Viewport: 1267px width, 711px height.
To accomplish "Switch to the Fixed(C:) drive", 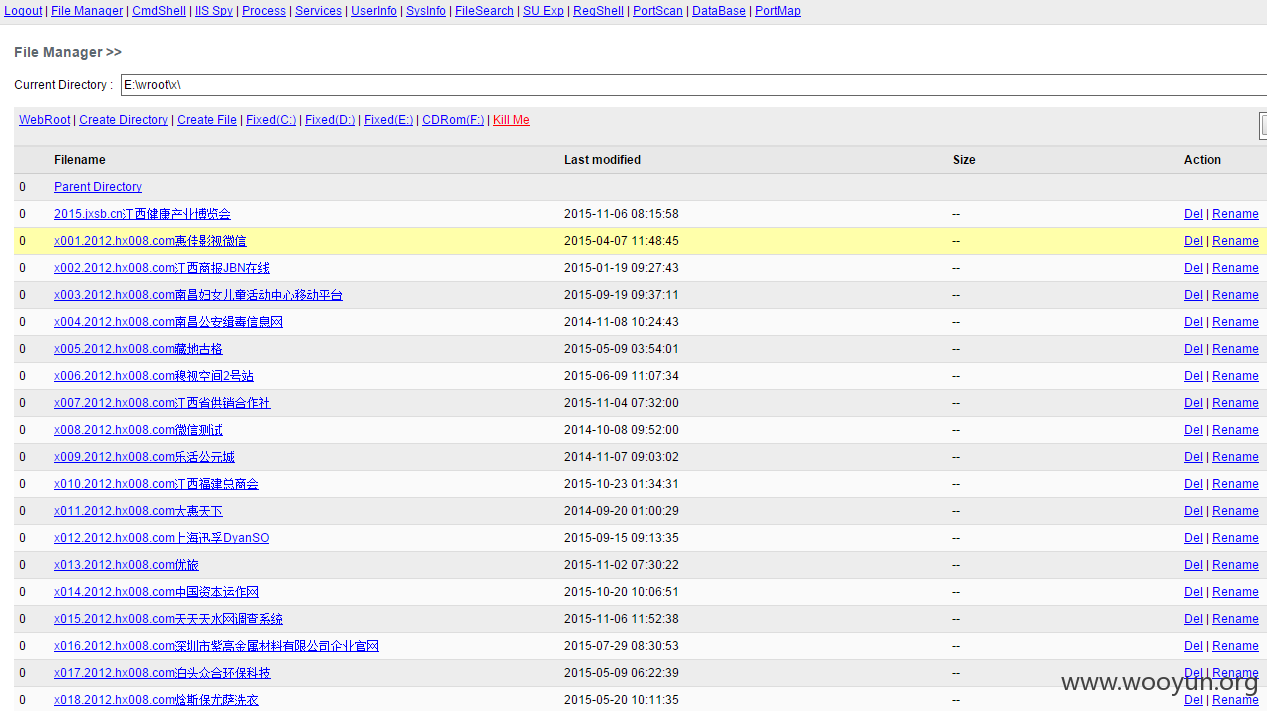I will 271,120.
